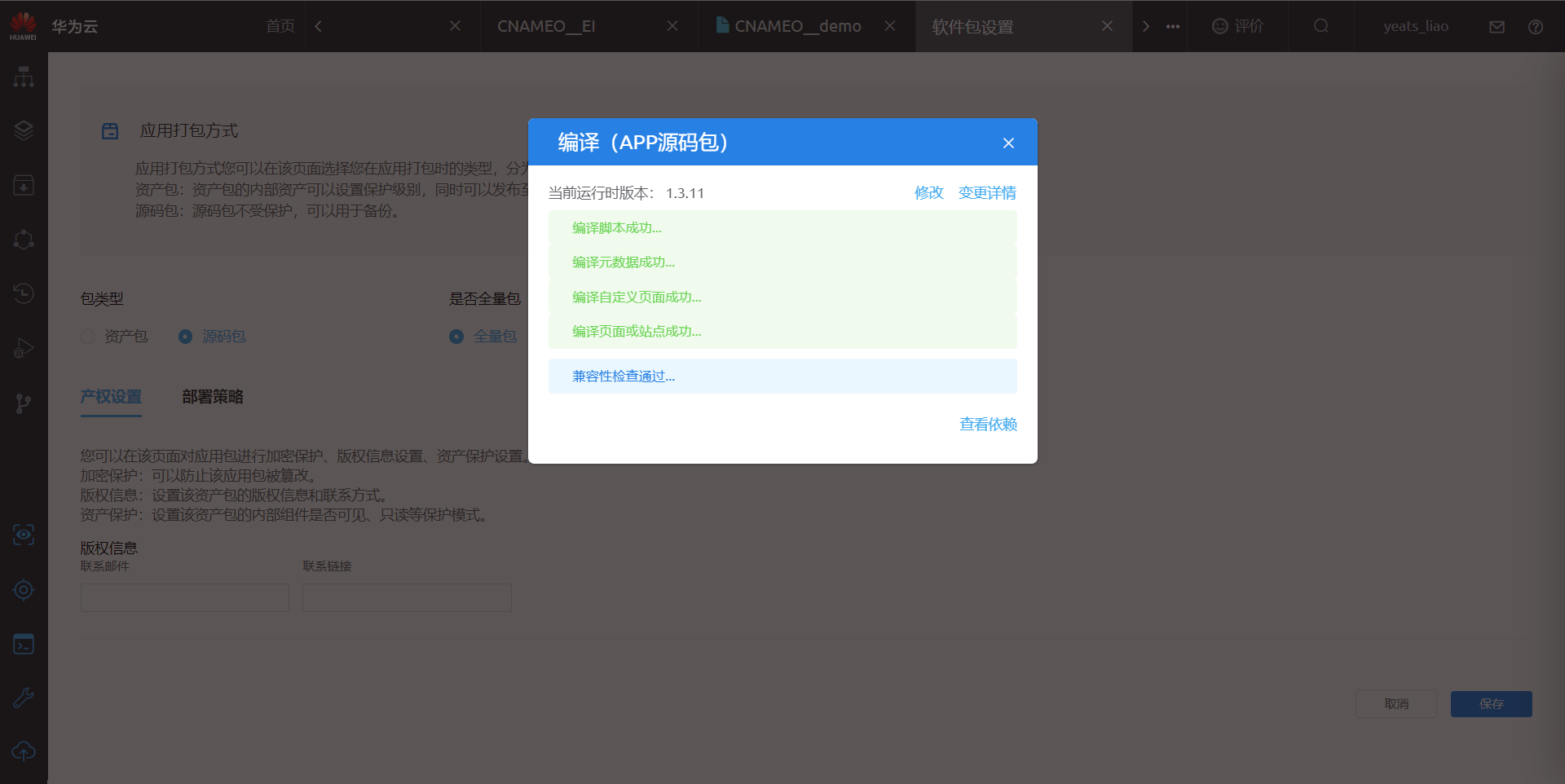Close the CNAMEO__EI tab

672,26
